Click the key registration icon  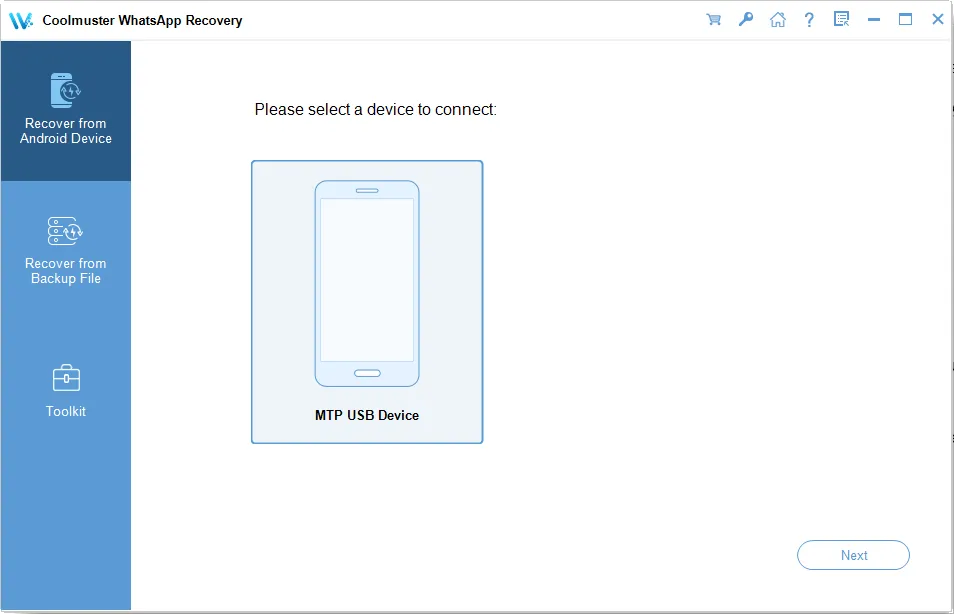tap(745, 20)
